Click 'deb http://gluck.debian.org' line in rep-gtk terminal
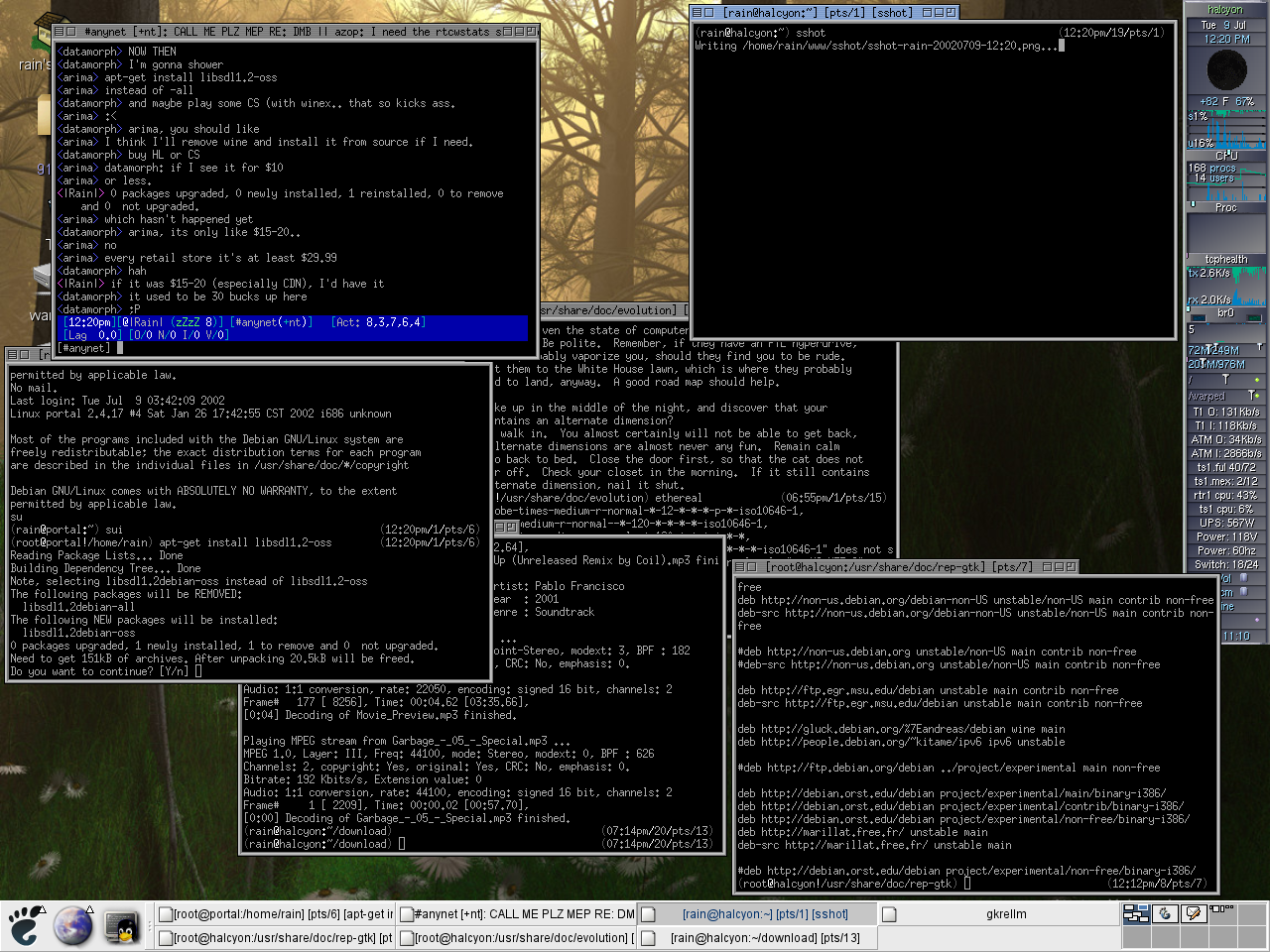This screenshot has height=952, width=1270. [901, 729]
